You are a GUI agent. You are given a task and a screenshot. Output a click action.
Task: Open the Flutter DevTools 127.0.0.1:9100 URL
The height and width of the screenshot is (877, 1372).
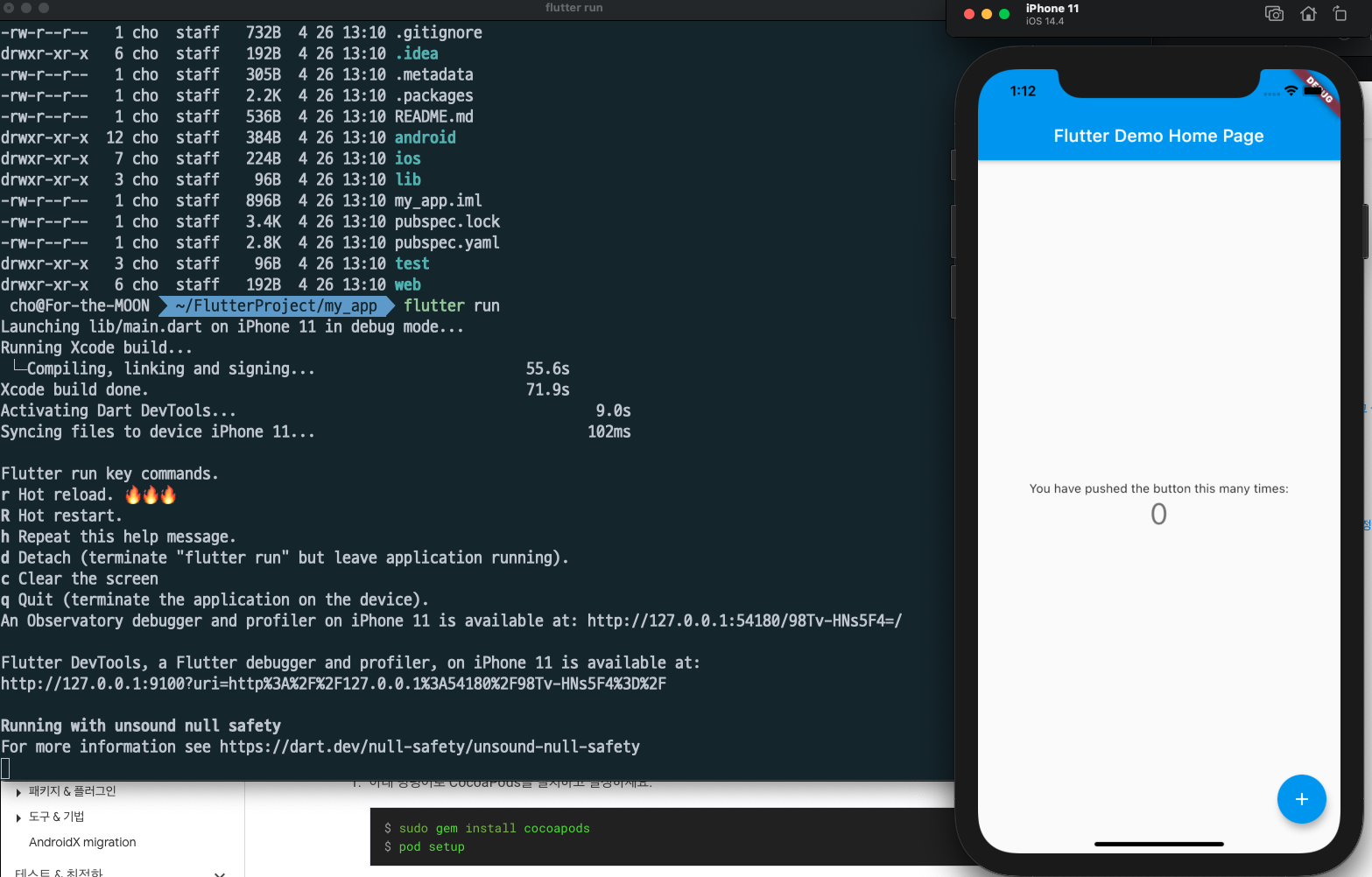[334, 684]
